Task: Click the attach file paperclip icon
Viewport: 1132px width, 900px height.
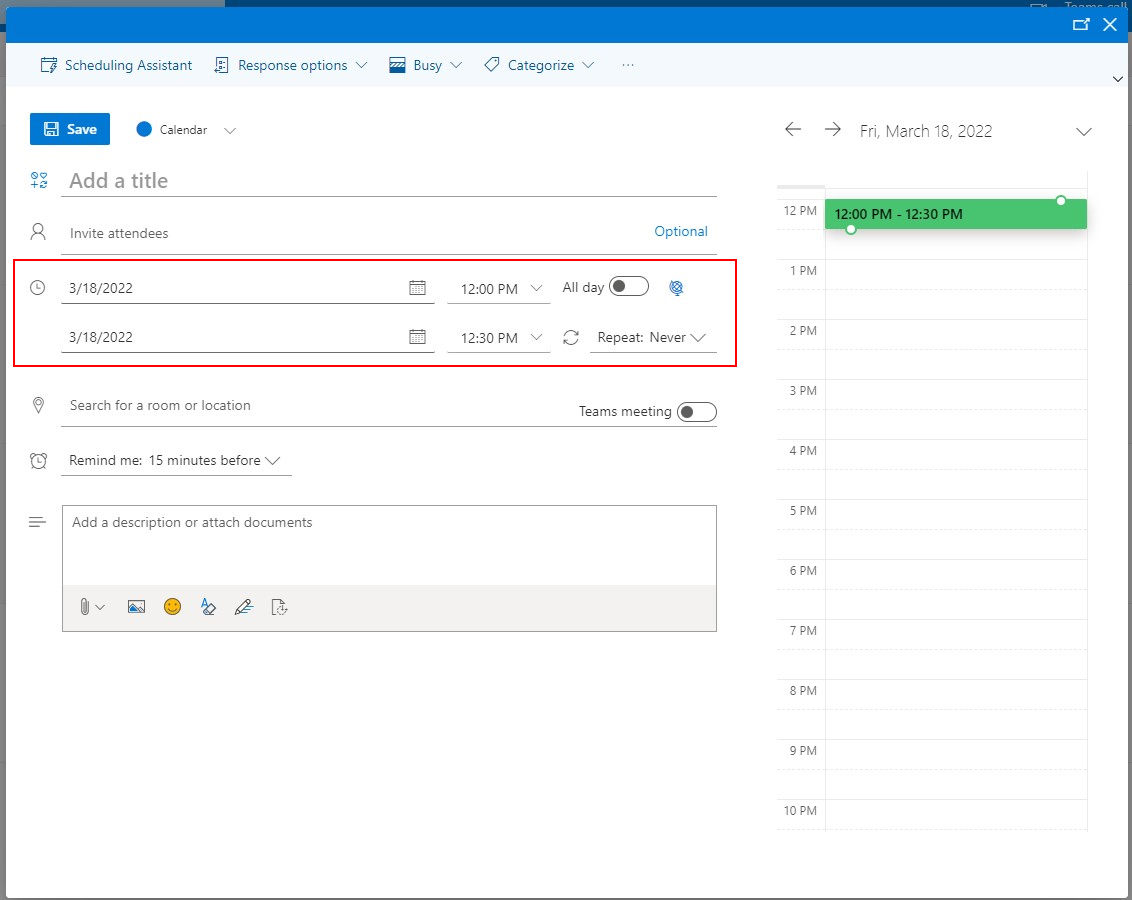Action: [x=86, y=607]
